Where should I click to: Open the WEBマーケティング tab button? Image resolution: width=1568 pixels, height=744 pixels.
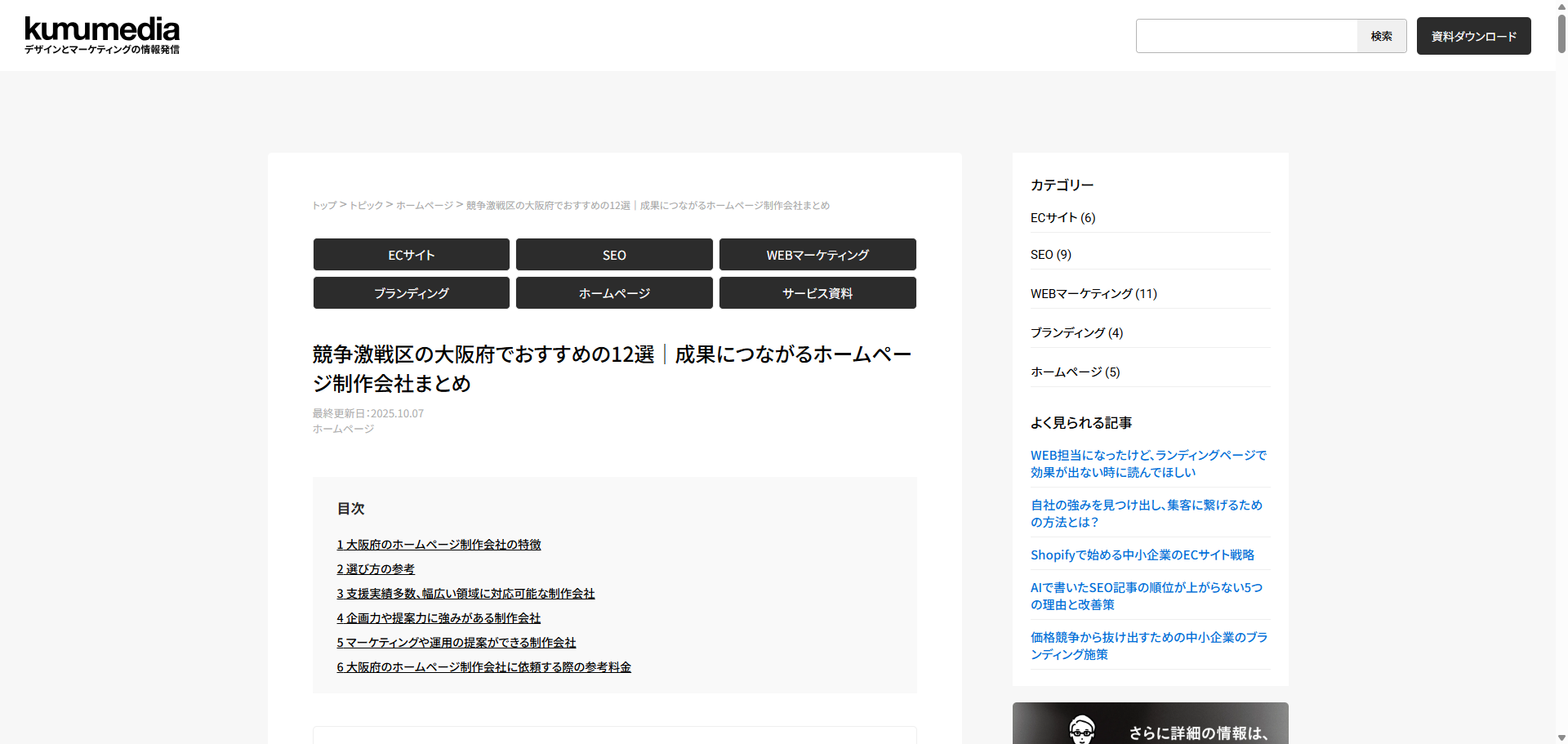(x=817, y=255)
